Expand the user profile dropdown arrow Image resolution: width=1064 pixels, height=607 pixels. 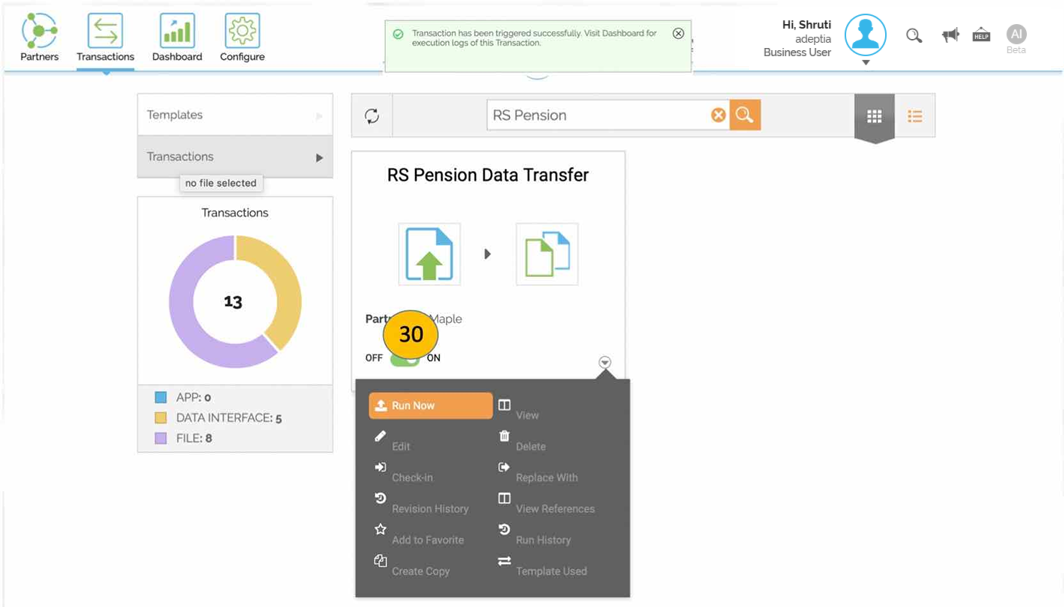pyautogui.click(x=866, y=62)
